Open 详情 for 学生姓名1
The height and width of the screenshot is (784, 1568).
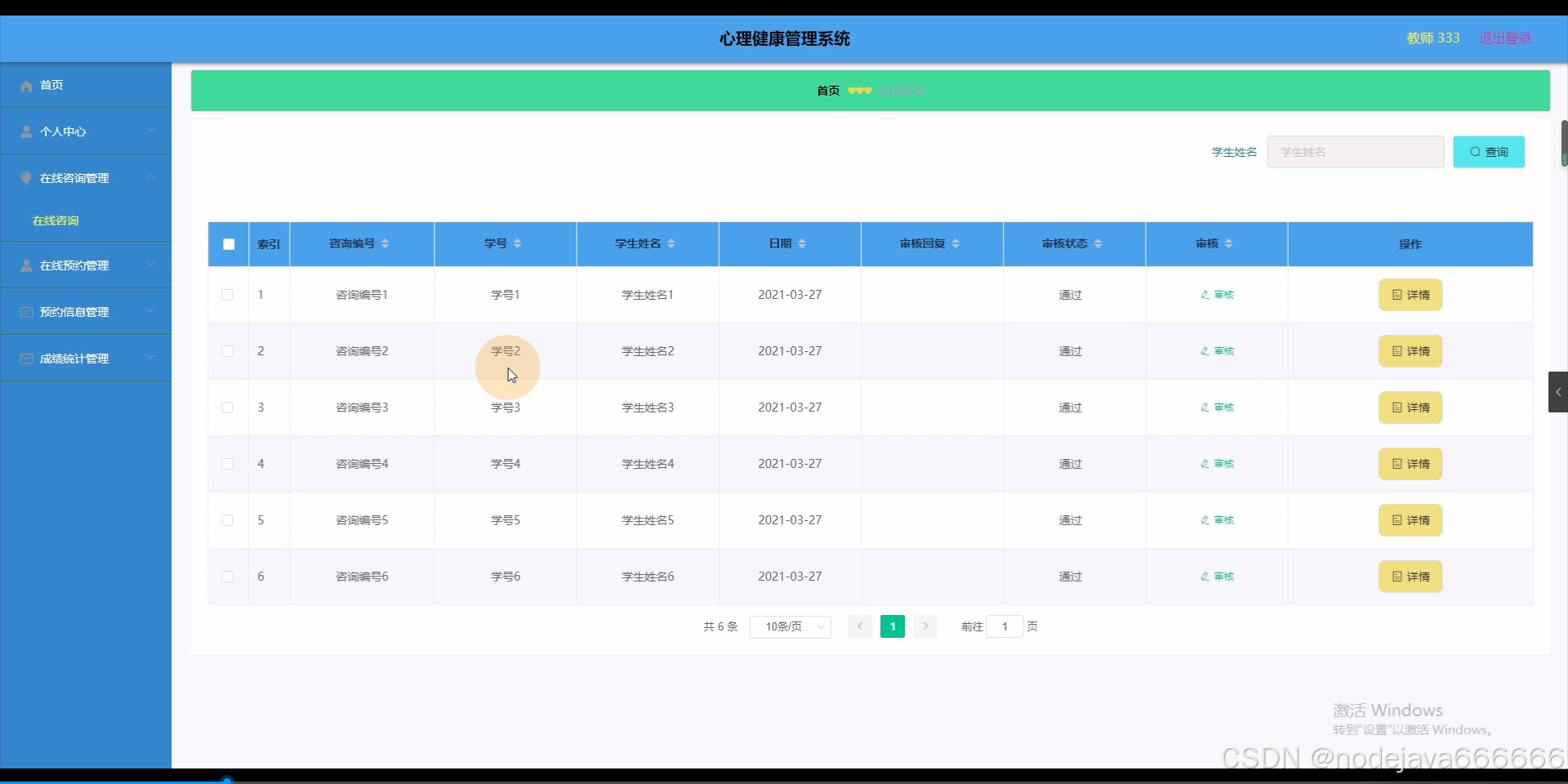(x=1410, y=295)
